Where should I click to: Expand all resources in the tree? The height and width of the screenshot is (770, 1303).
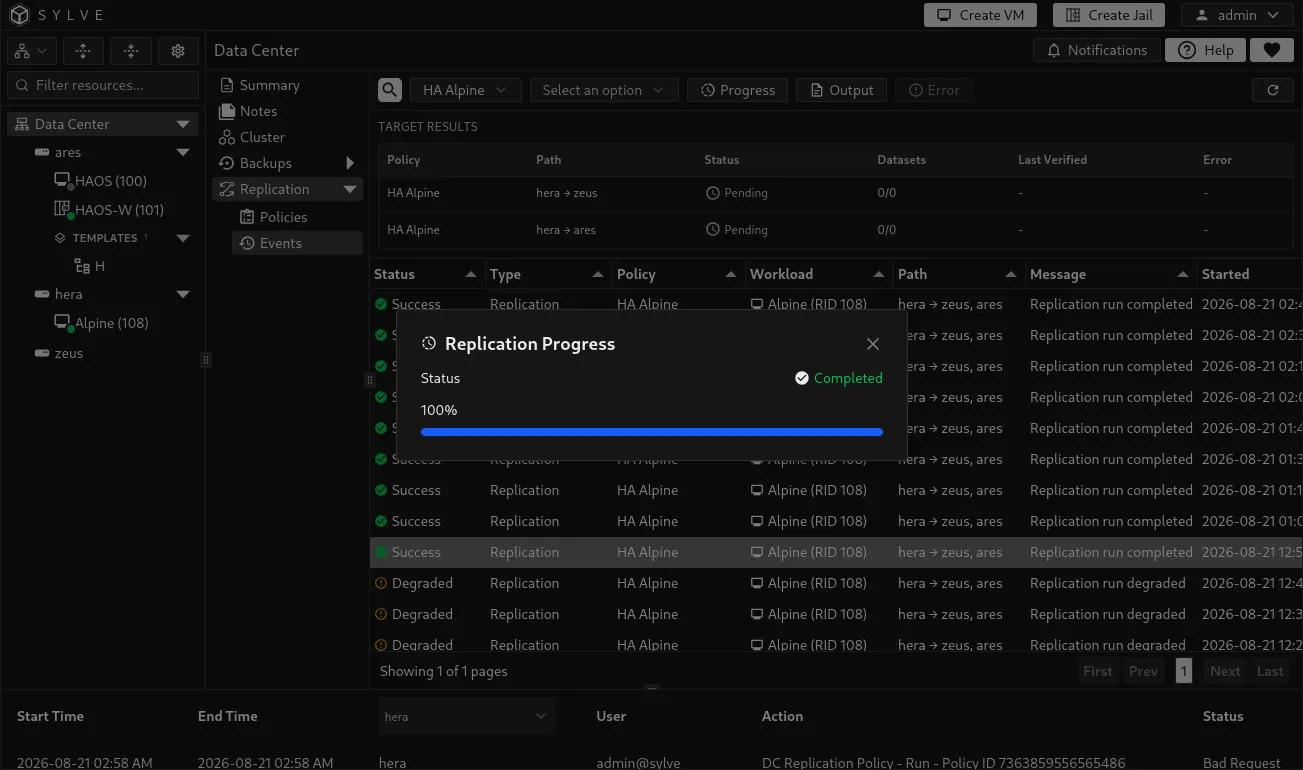point(83,51)
